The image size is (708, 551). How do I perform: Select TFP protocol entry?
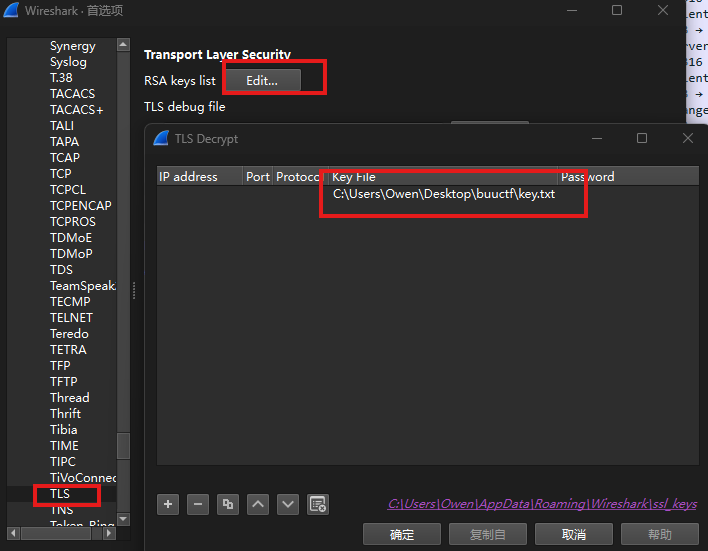(x=60, y=365)
